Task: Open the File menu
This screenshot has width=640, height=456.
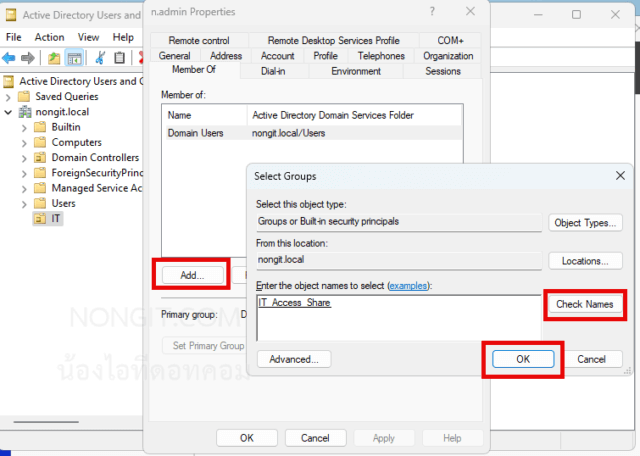Action: pyautogui.click(x=13, y=37)
